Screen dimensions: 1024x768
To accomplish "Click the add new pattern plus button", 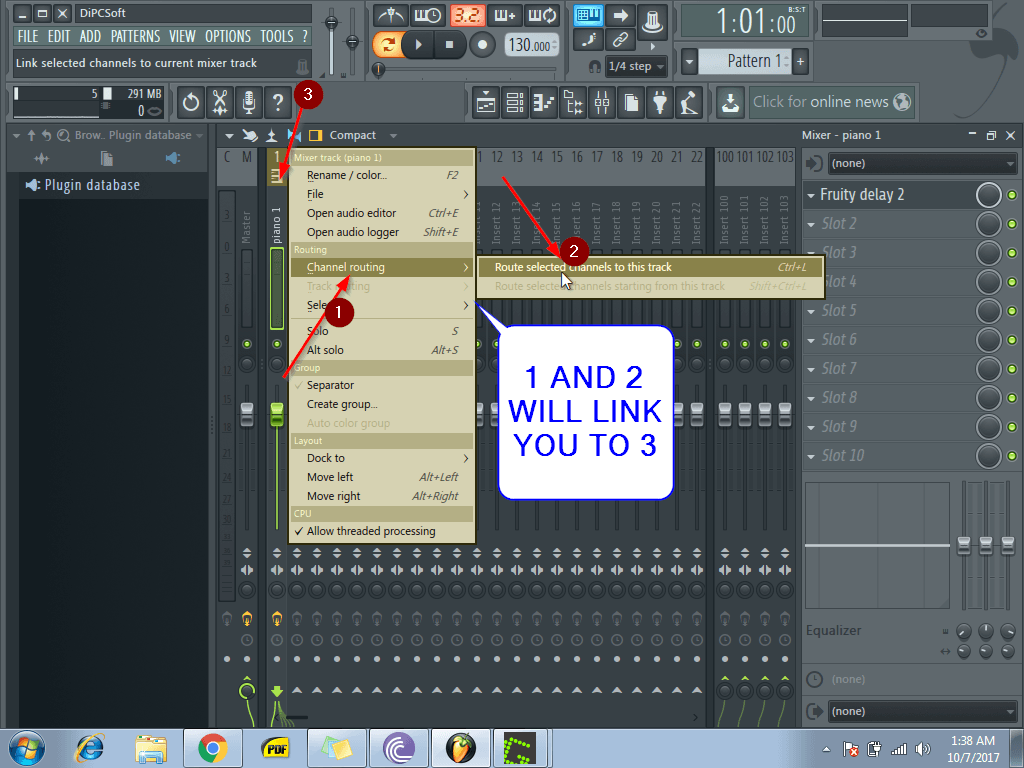I will click(800, 62).
